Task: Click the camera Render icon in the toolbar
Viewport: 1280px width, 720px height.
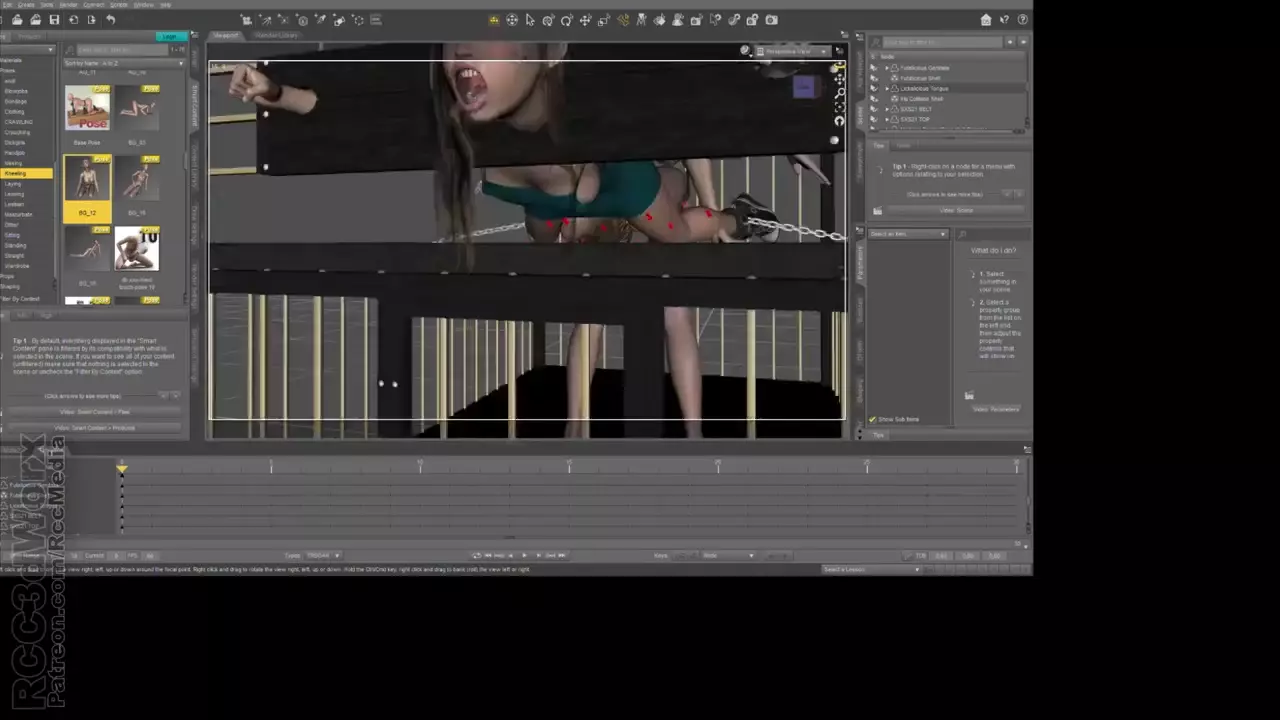Action: [771, 20]
